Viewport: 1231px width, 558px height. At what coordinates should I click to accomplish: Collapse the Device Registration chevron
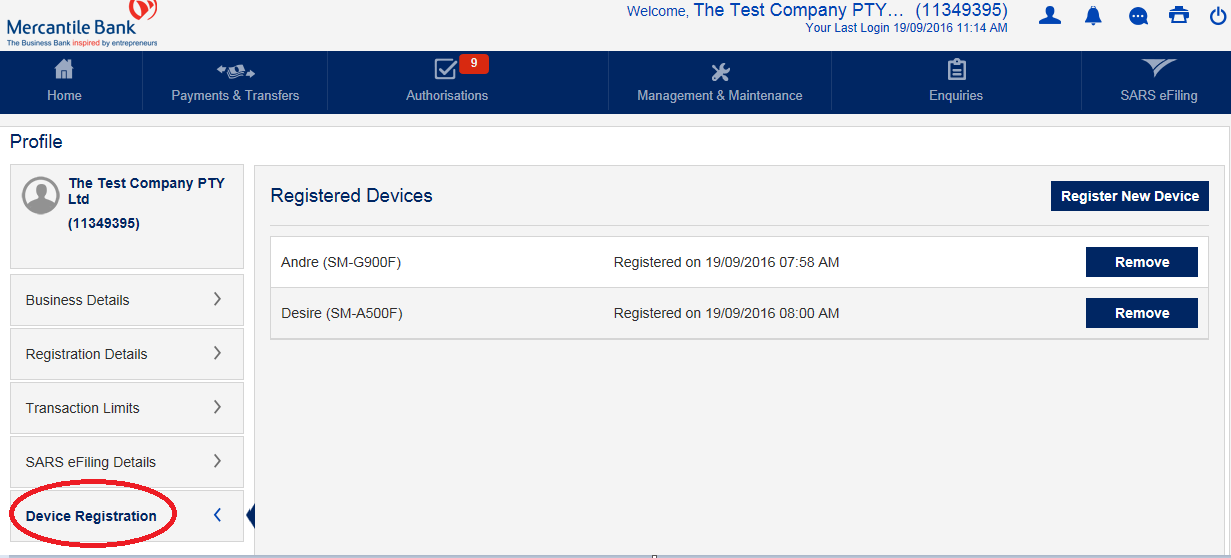pyautogui.click(x=217, y=515)
